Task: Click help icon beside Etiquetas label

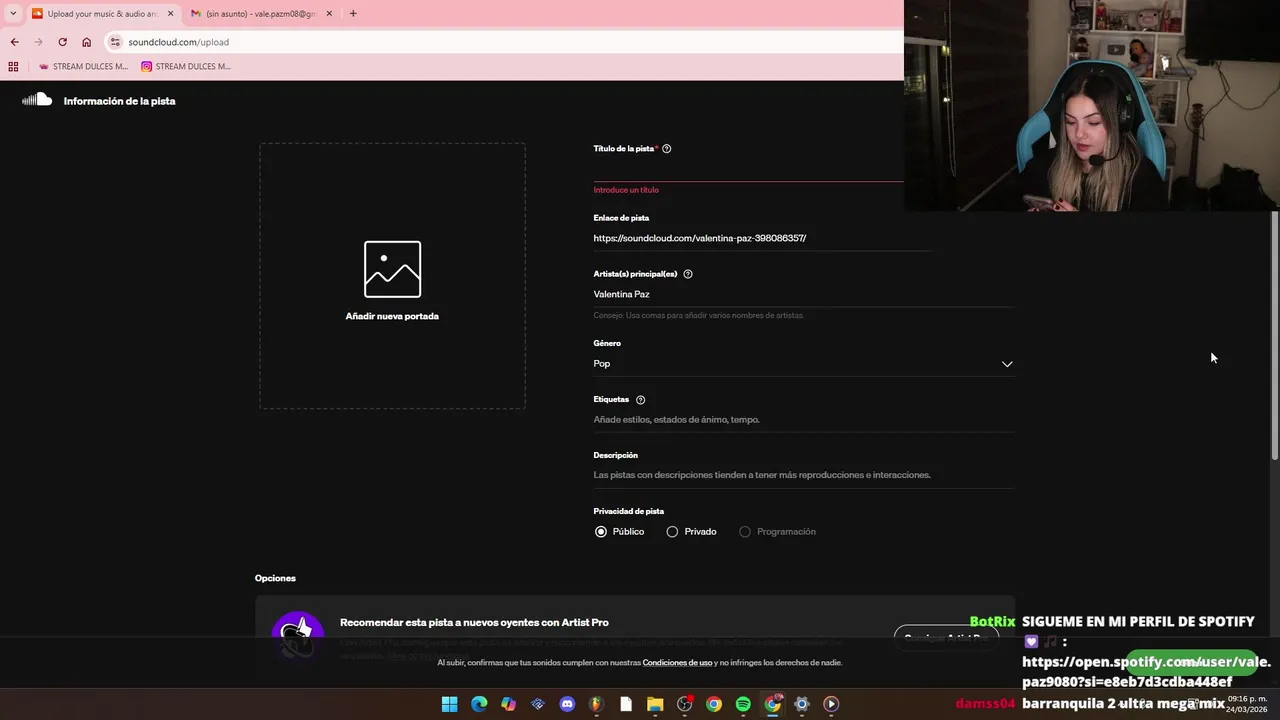Action: coord(640,400)
